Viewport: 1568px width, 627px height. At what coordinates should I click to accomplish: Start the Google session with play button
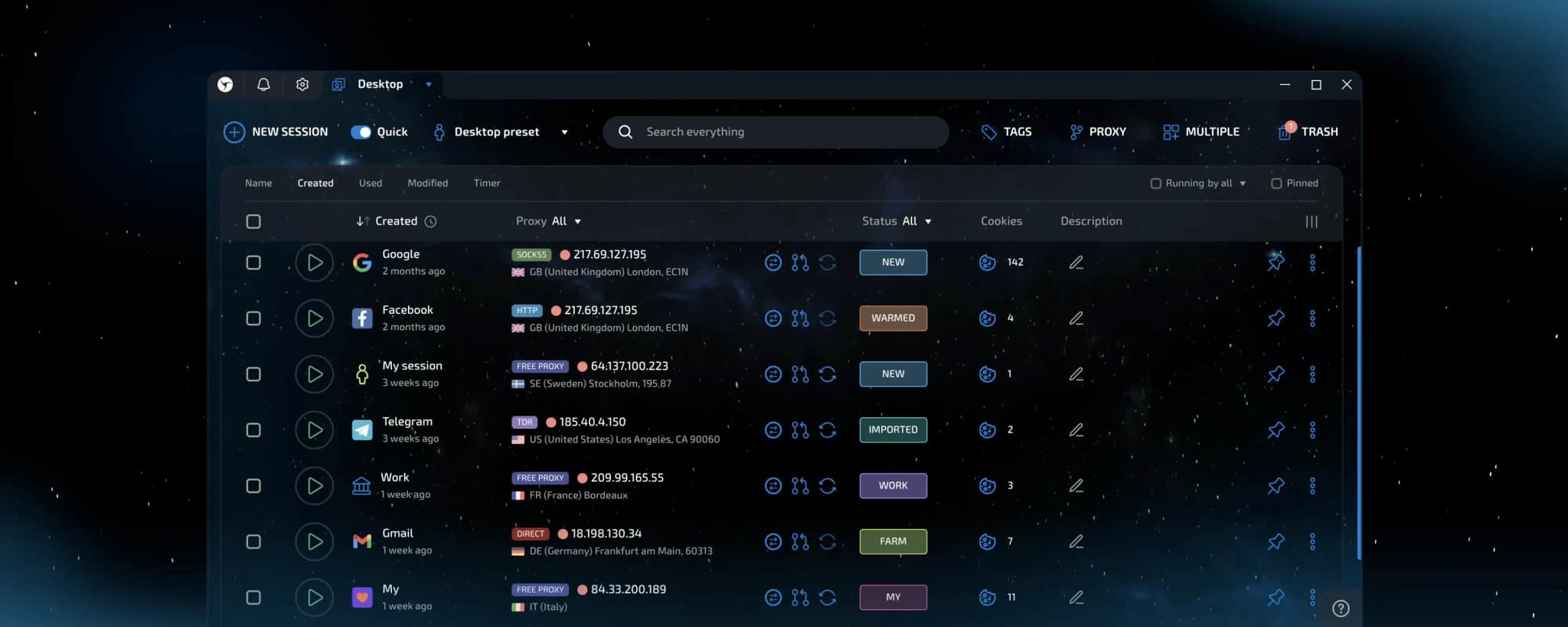click(x=314, y=263)
